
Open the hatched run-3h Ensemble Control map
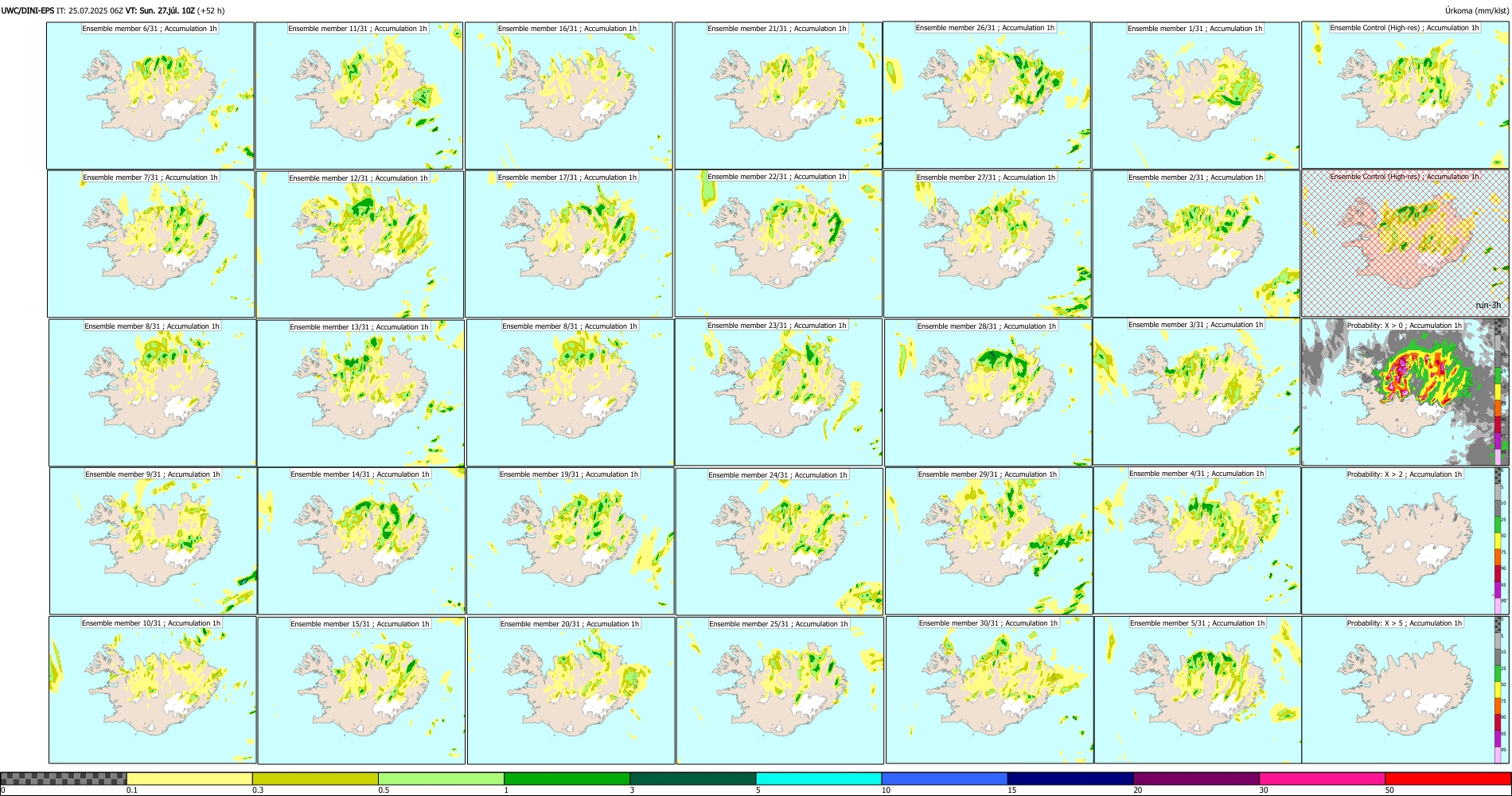pos(1405,243)
